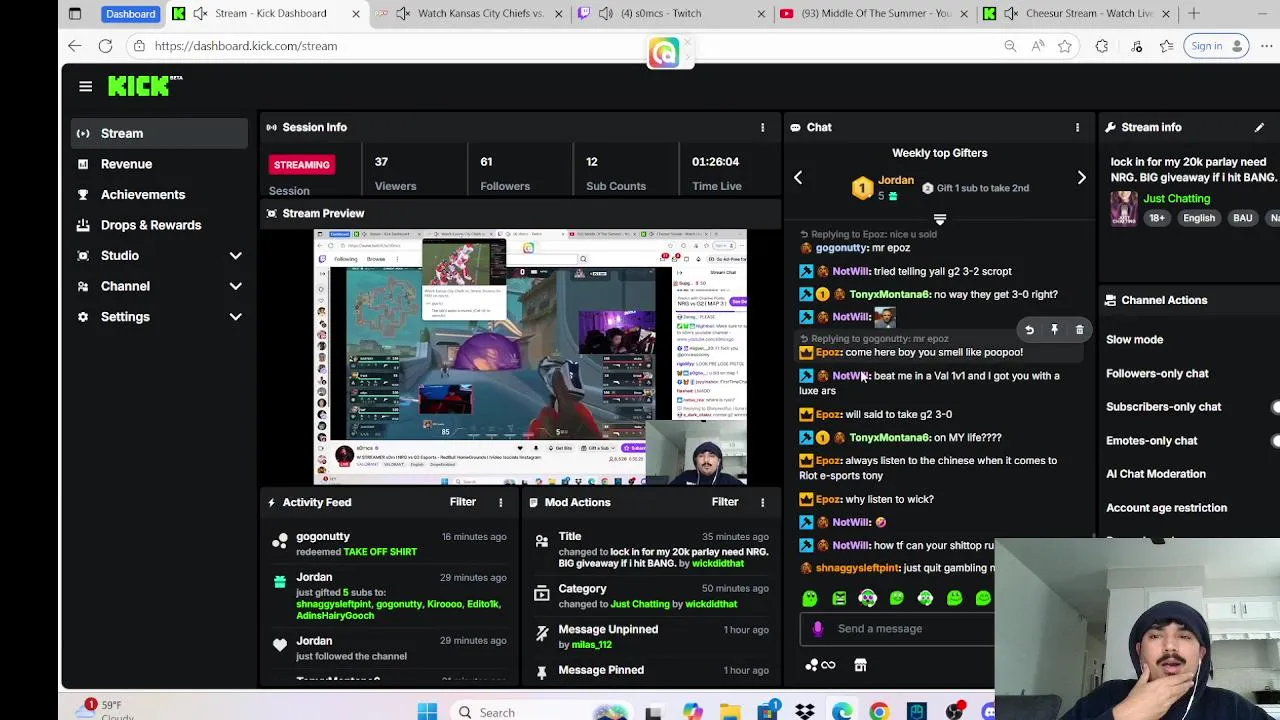This screenshot has width=1280, height=720.
Task: Click the Dashboard workspace label
Action: [130, 14]
